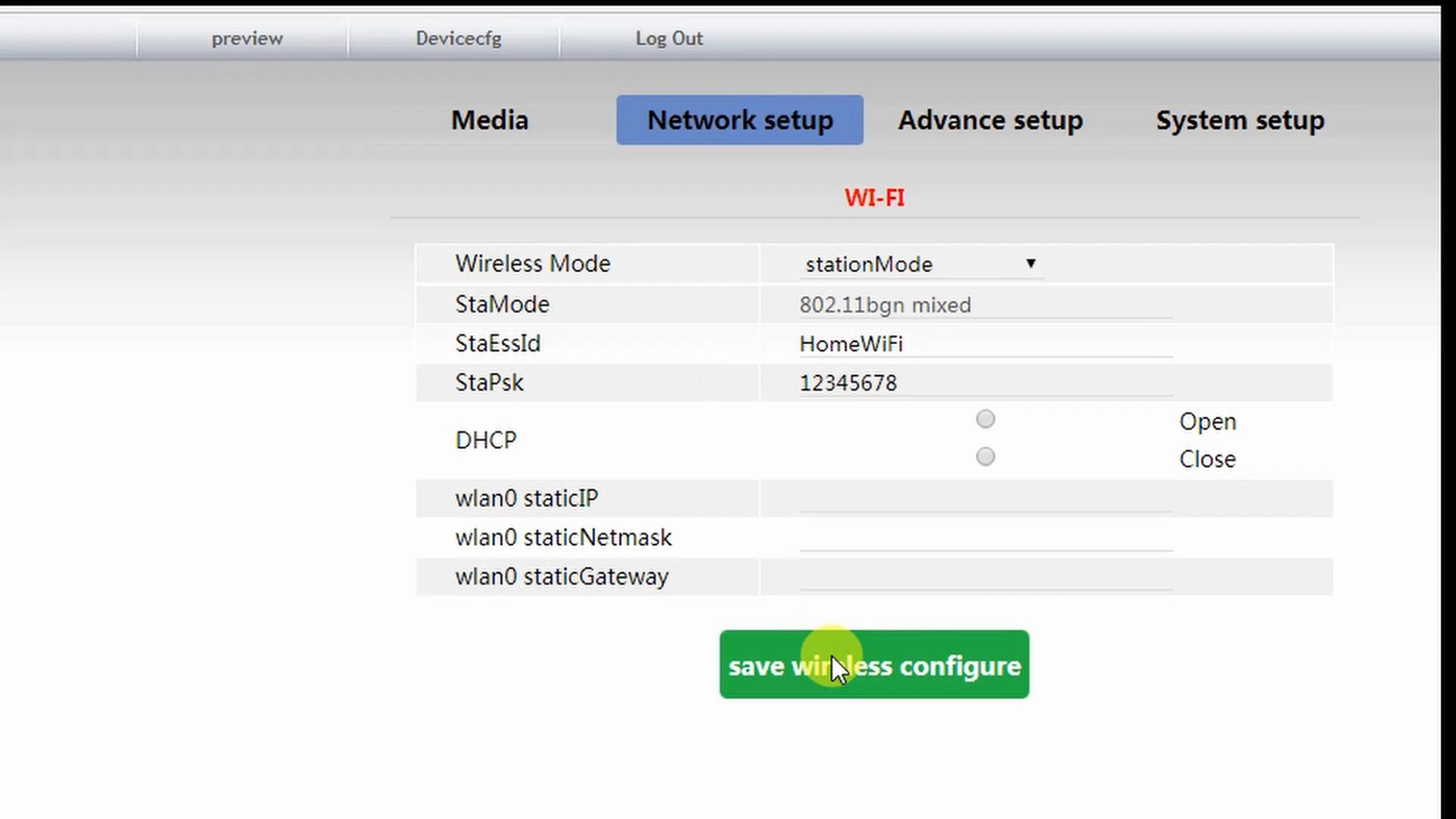Select the StaPsk password field

(x=983, y=382)
